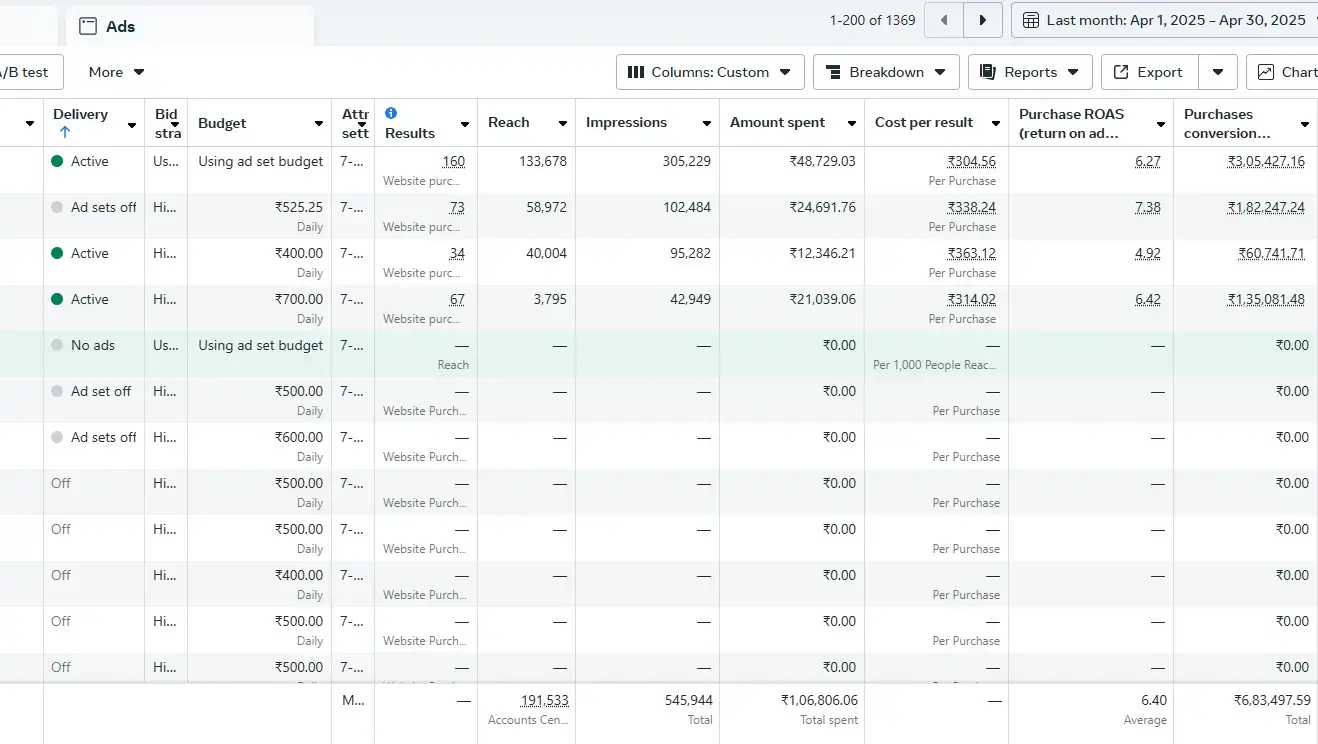Click the Impressions column header
Screen dimensions: 1318x744
click(626, 122)
